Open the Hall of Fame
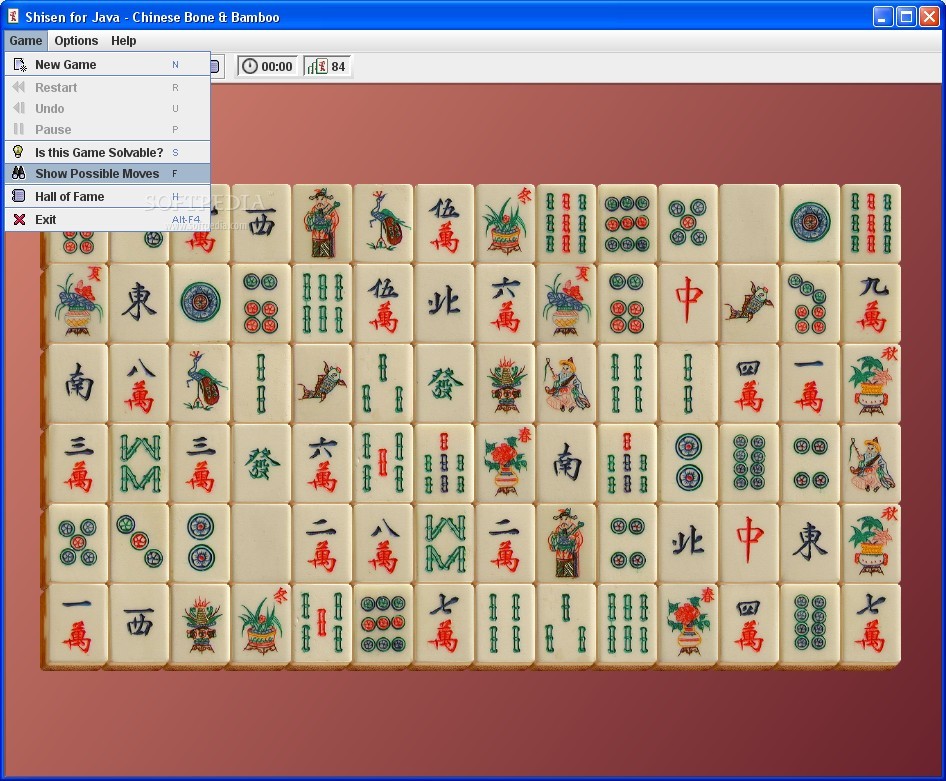The image size is (946, 781). tap(107, 197)
